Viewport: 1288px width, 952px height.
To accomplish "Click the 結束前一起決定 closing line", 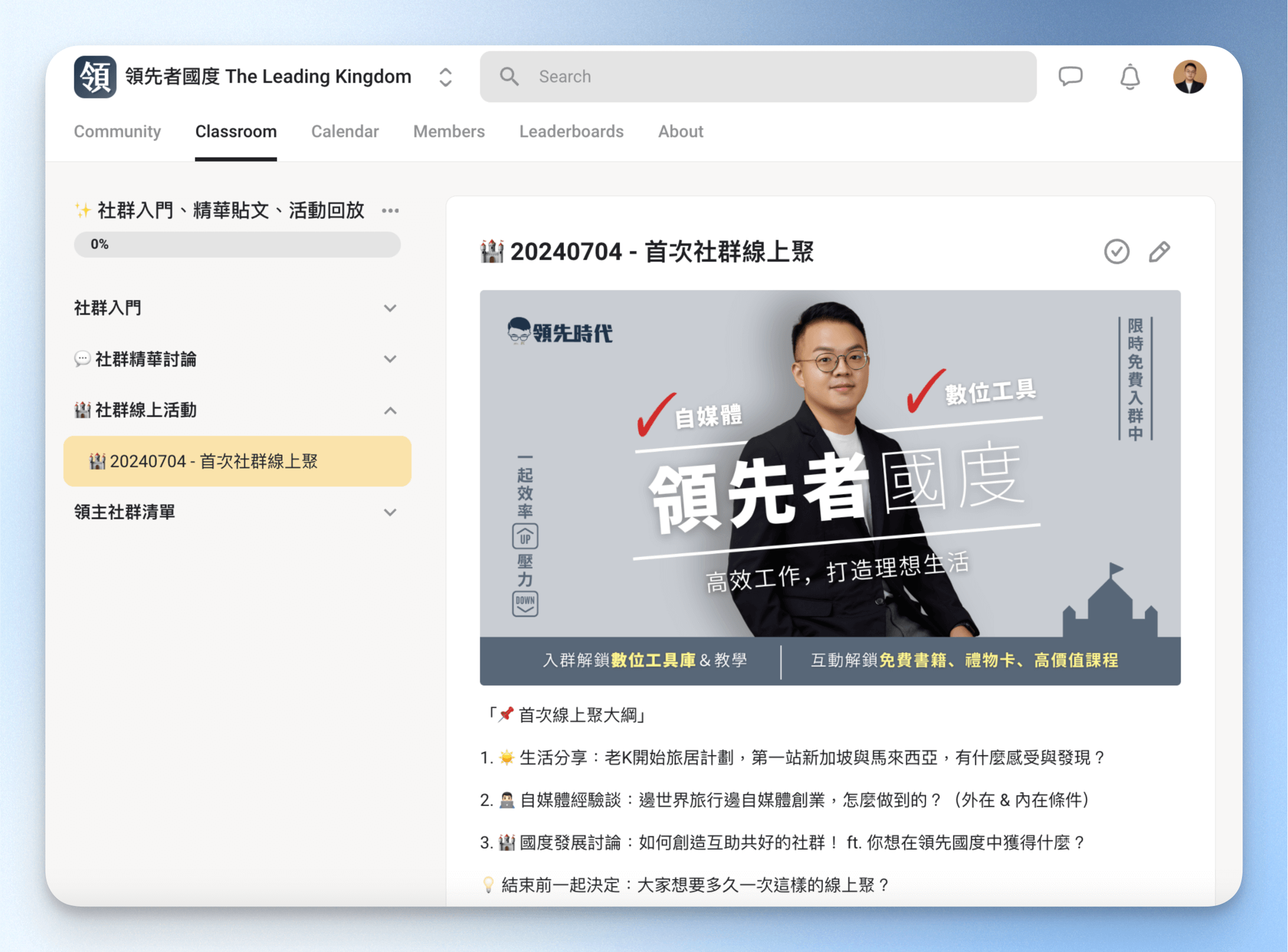I will coord(686,885).
